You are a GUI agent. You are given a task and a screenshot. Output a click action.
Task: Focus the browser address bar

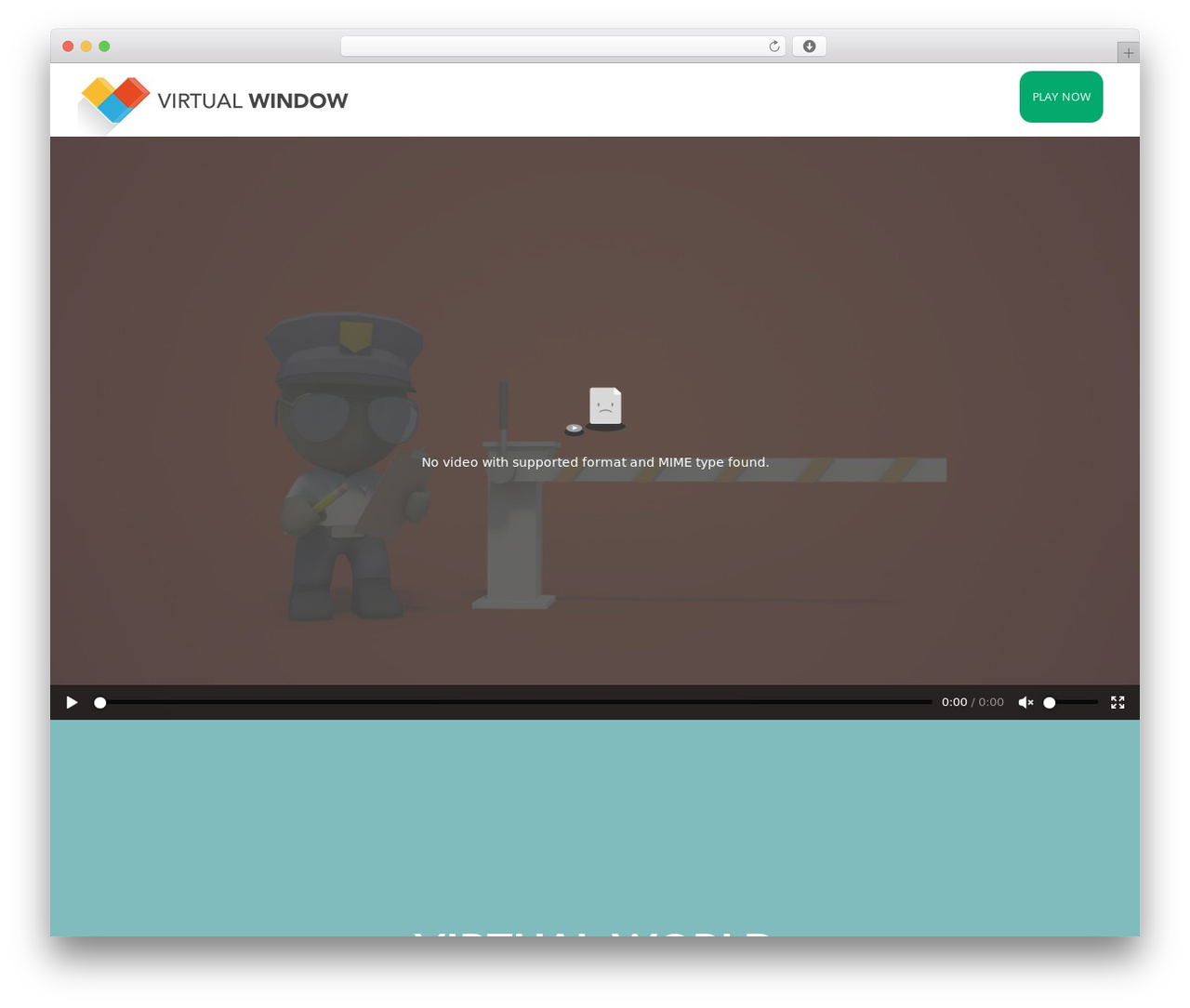(x=562, y=46)
